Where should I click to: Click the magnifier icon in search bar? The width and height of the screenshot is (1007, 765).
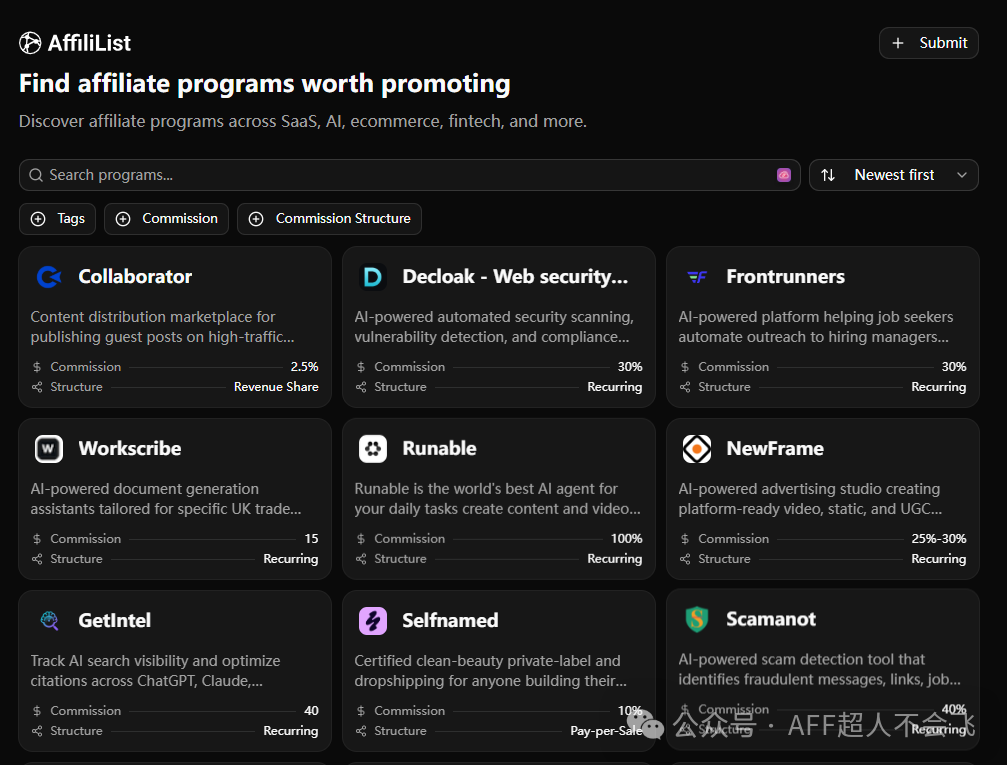(x=36, y=175)
